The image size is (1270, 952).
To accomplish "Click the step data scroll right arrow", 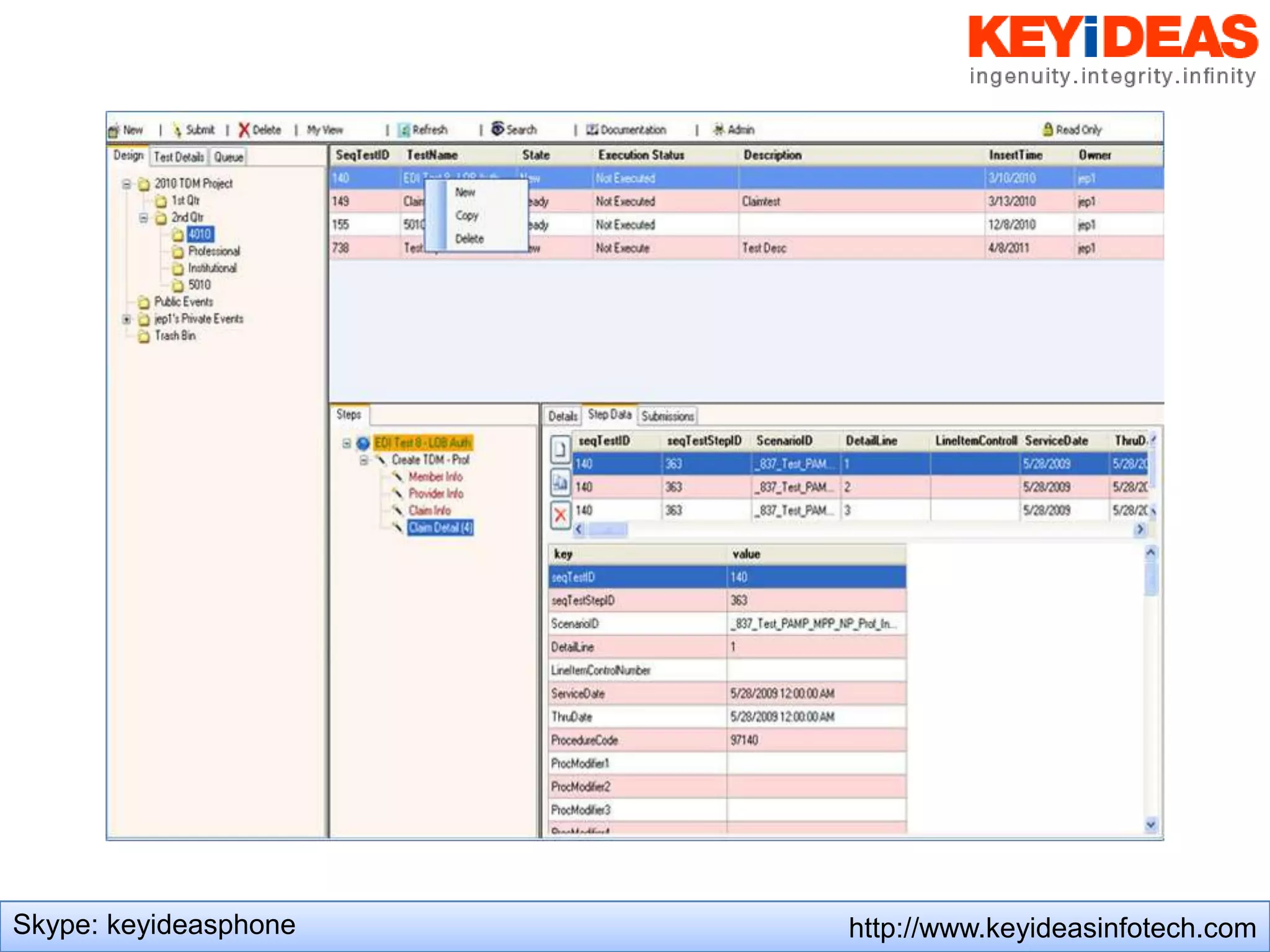I will (1140, 530).
